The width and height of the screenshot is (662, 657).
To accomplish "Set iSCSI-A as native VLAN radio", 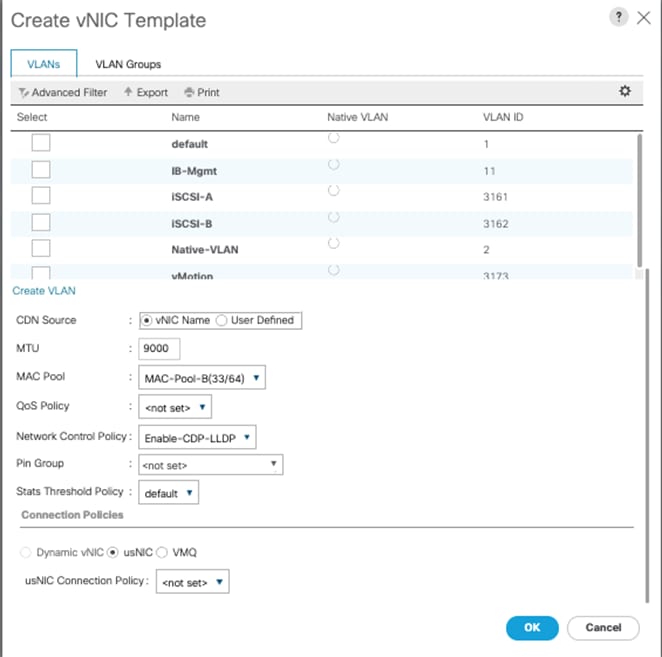I will point(334,190).
